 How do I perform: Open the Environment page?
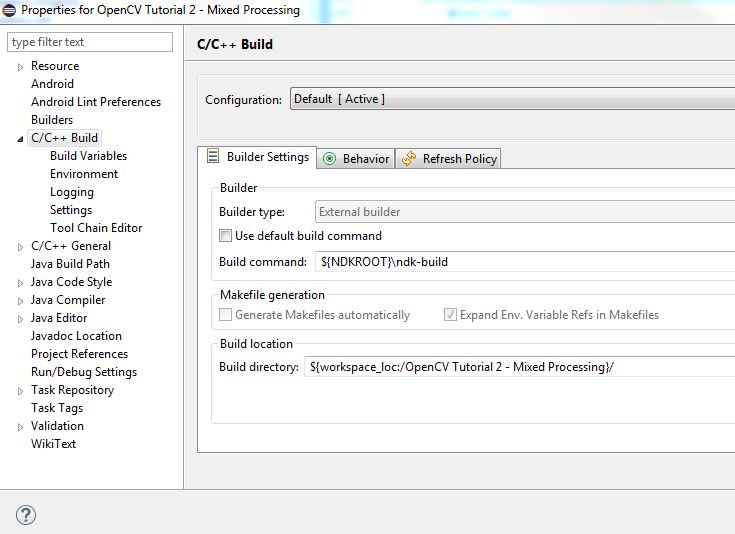84,174
